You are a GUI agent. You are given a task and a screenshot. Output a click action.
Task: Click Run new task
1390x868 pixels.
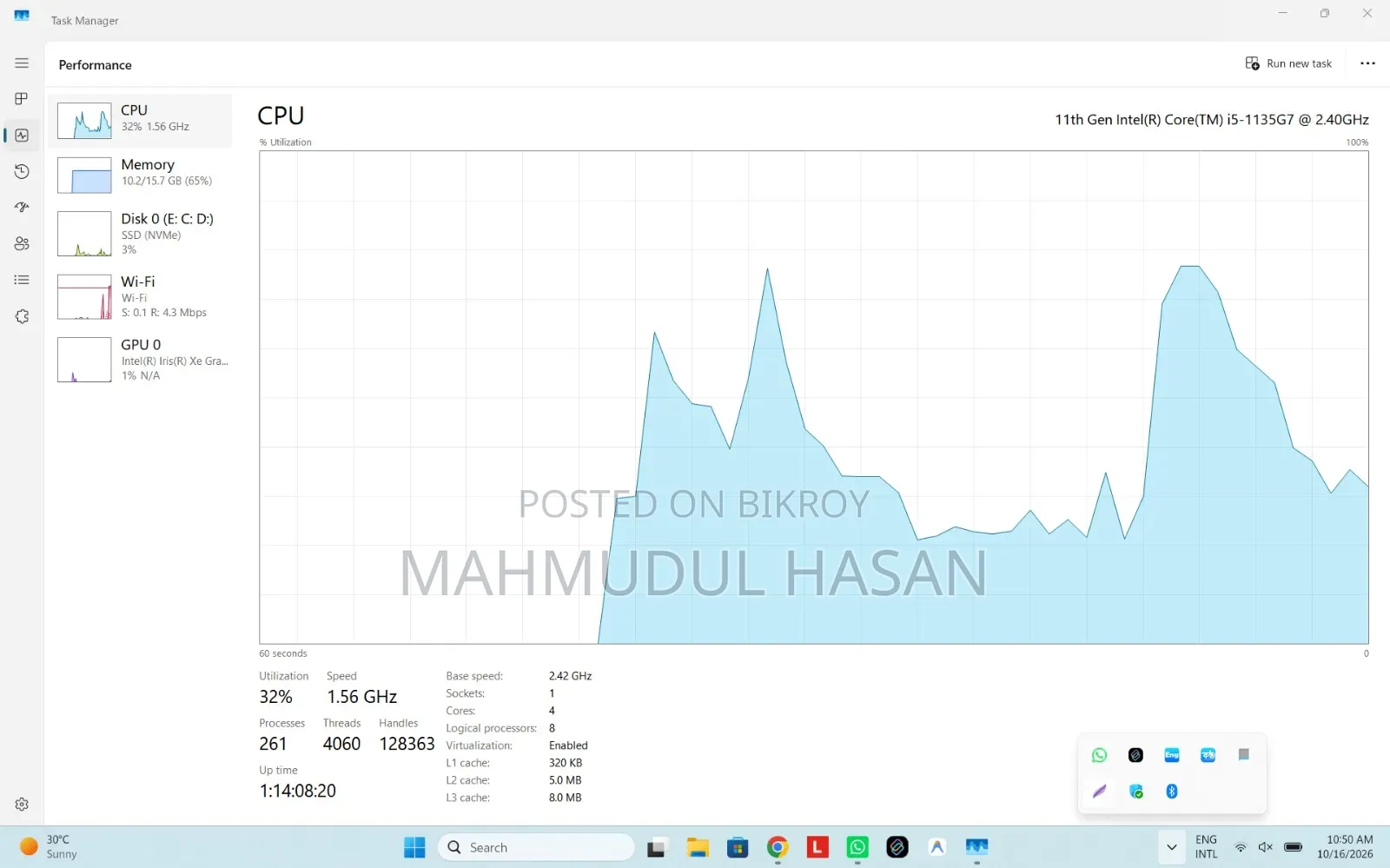(1288, 63)
